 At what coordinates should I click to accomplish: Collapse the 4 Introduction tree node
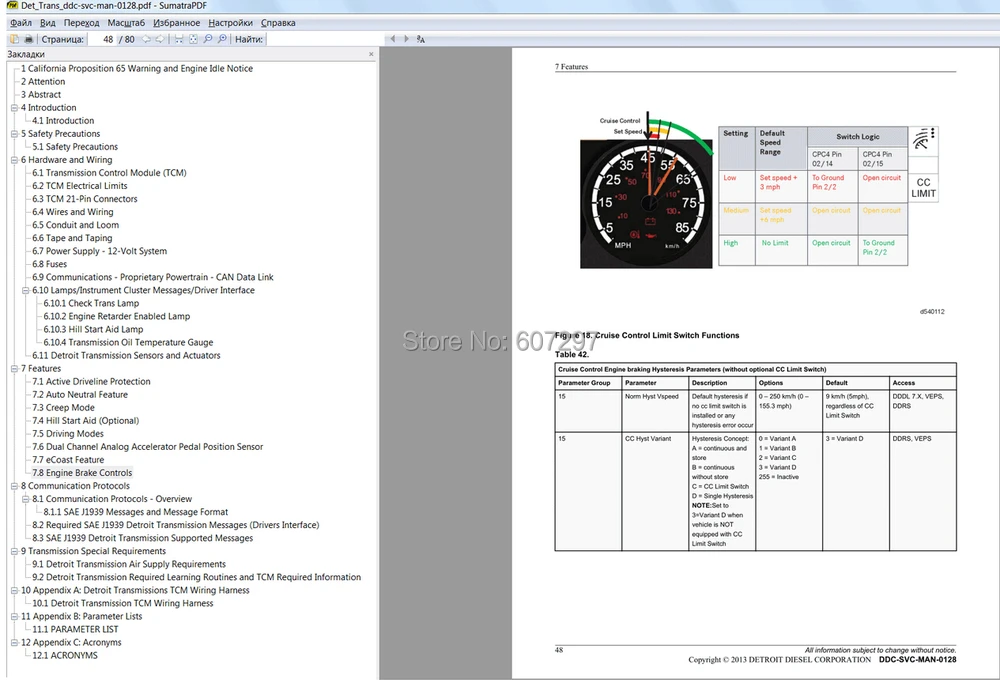coord(14,108)
